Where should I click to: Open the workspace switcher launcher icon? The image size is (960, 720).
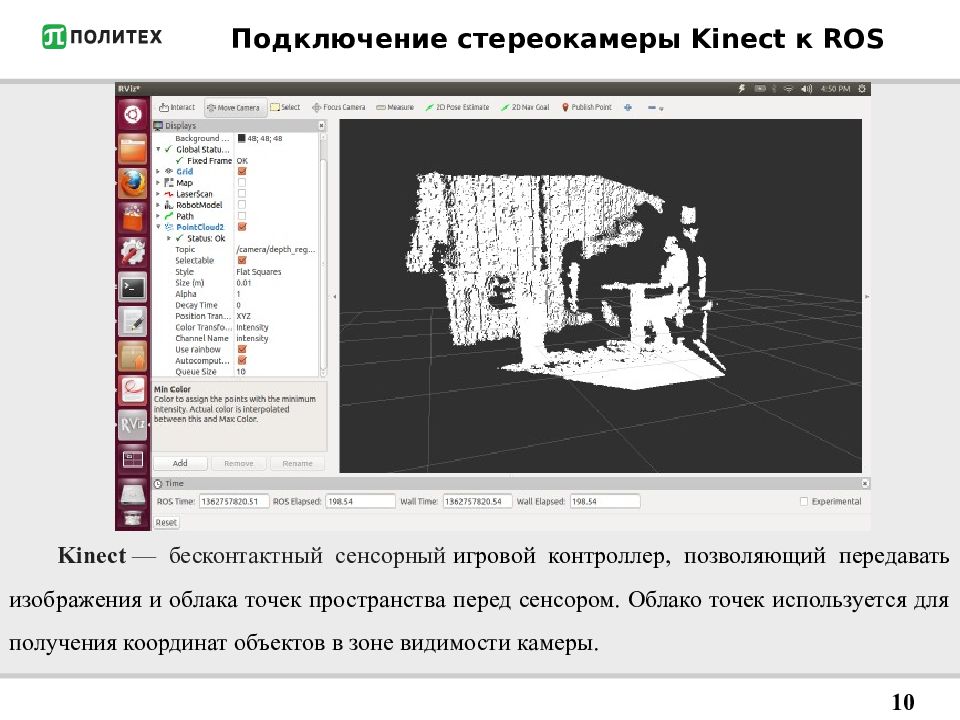pos(133,459)
